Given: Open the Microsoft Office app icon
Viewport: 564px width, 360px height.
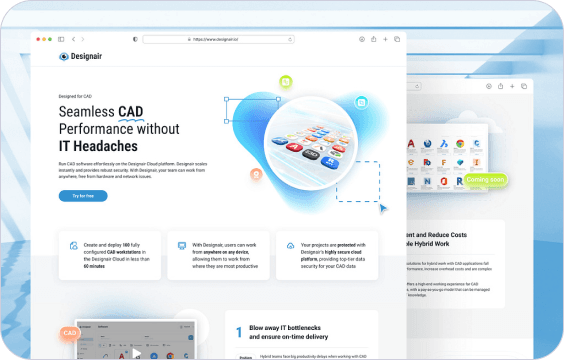Looking at the screenshot, I should (x=444, y=181).
